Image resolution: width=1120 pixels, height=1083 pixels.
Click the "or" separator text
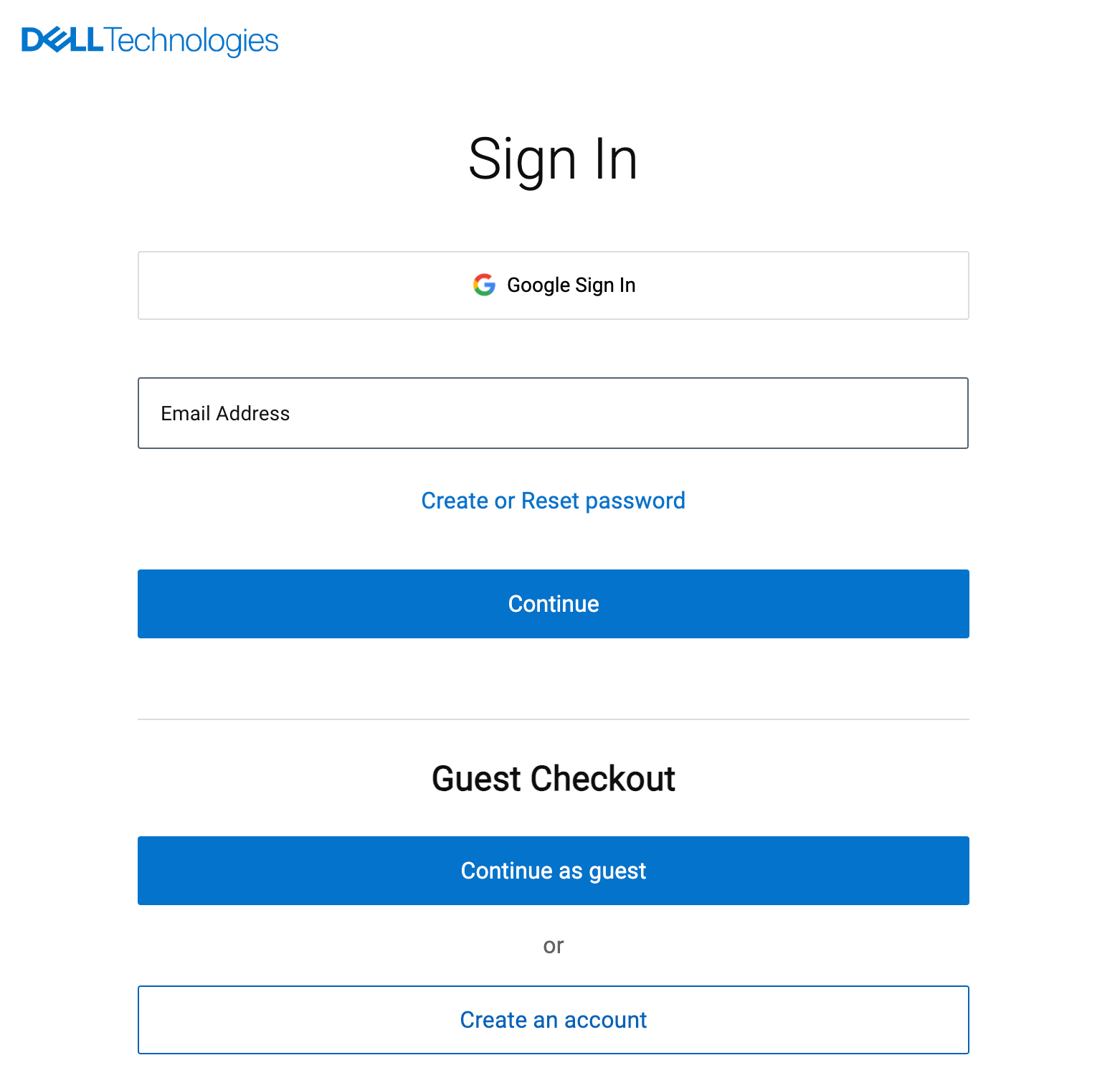click(x=553, y=946)
